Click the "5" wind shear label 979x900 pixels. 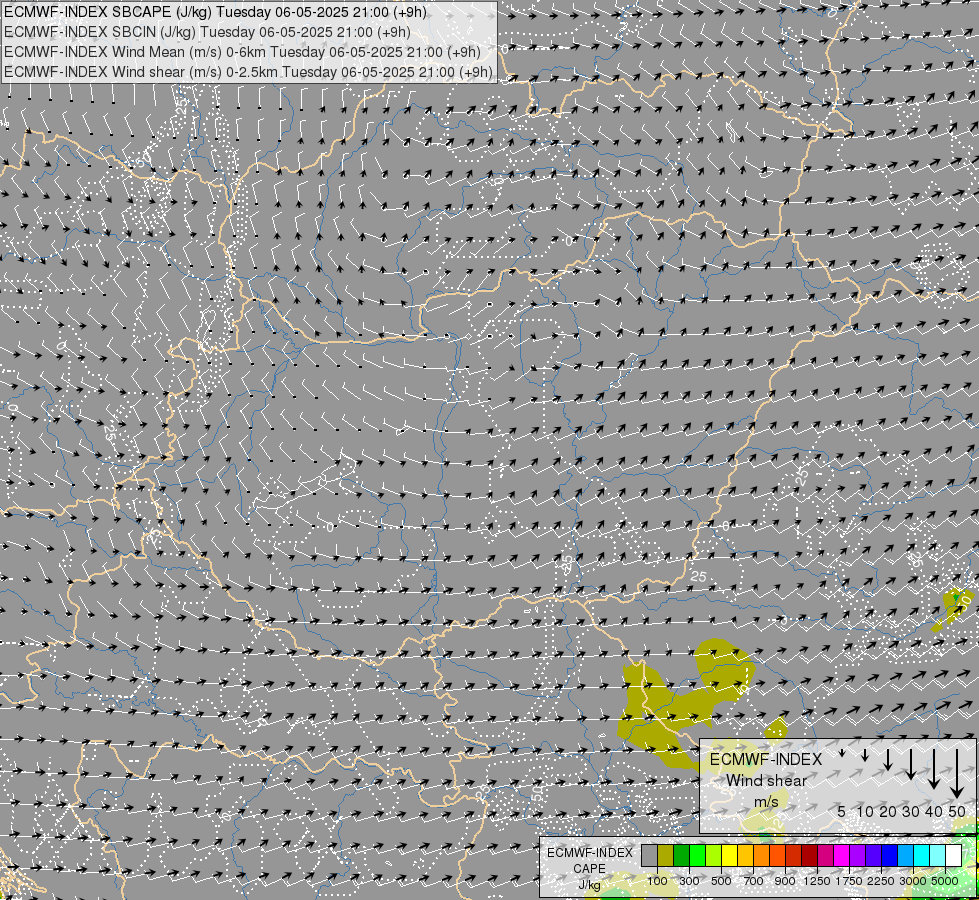pos(842,811)
